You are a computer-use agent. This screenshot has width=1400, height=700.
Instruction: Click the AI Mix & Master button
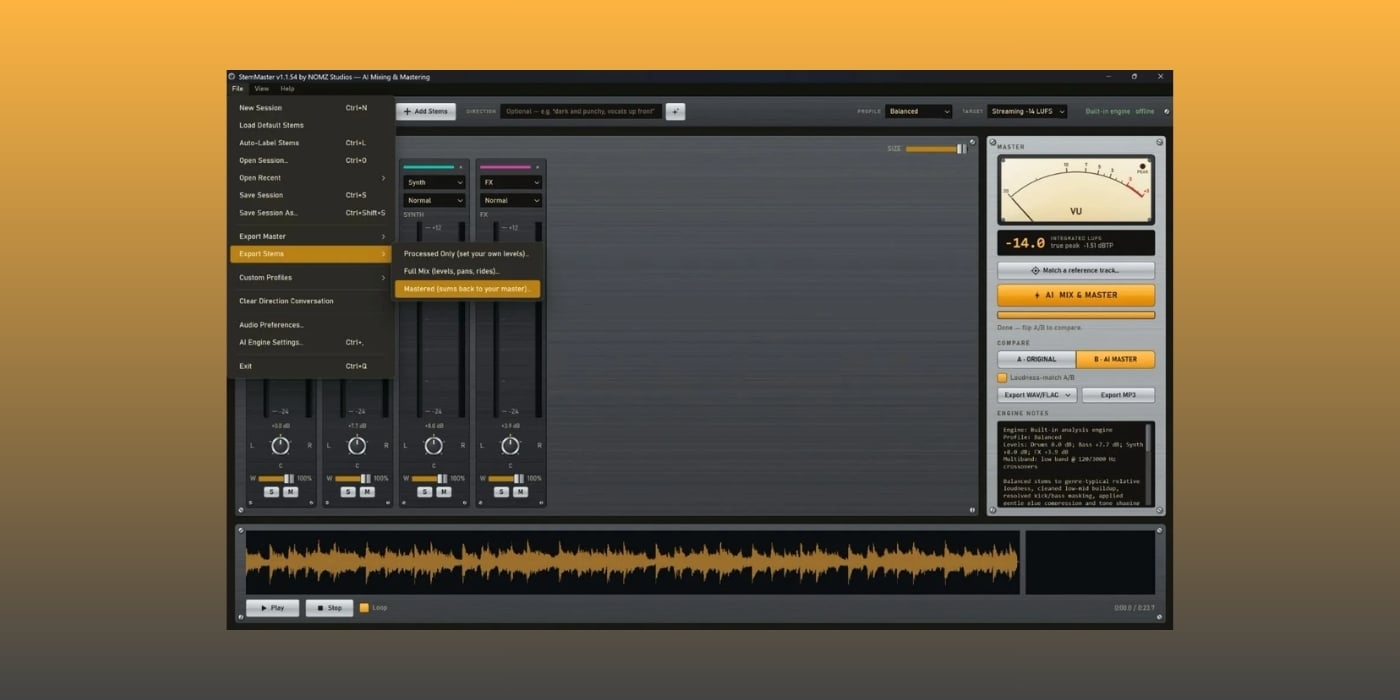(1076, 295)
